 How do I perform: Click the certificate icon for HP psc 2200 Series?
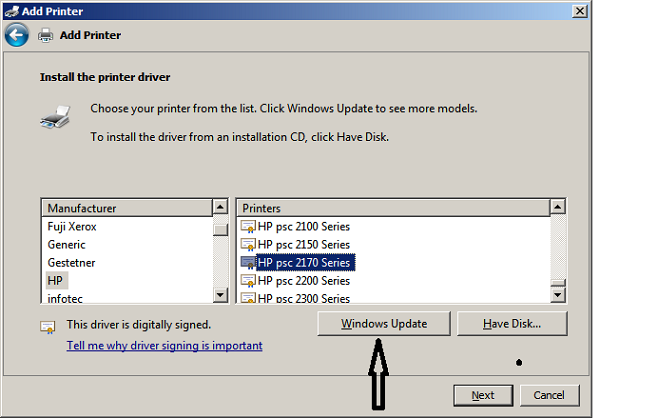[248, 281]
